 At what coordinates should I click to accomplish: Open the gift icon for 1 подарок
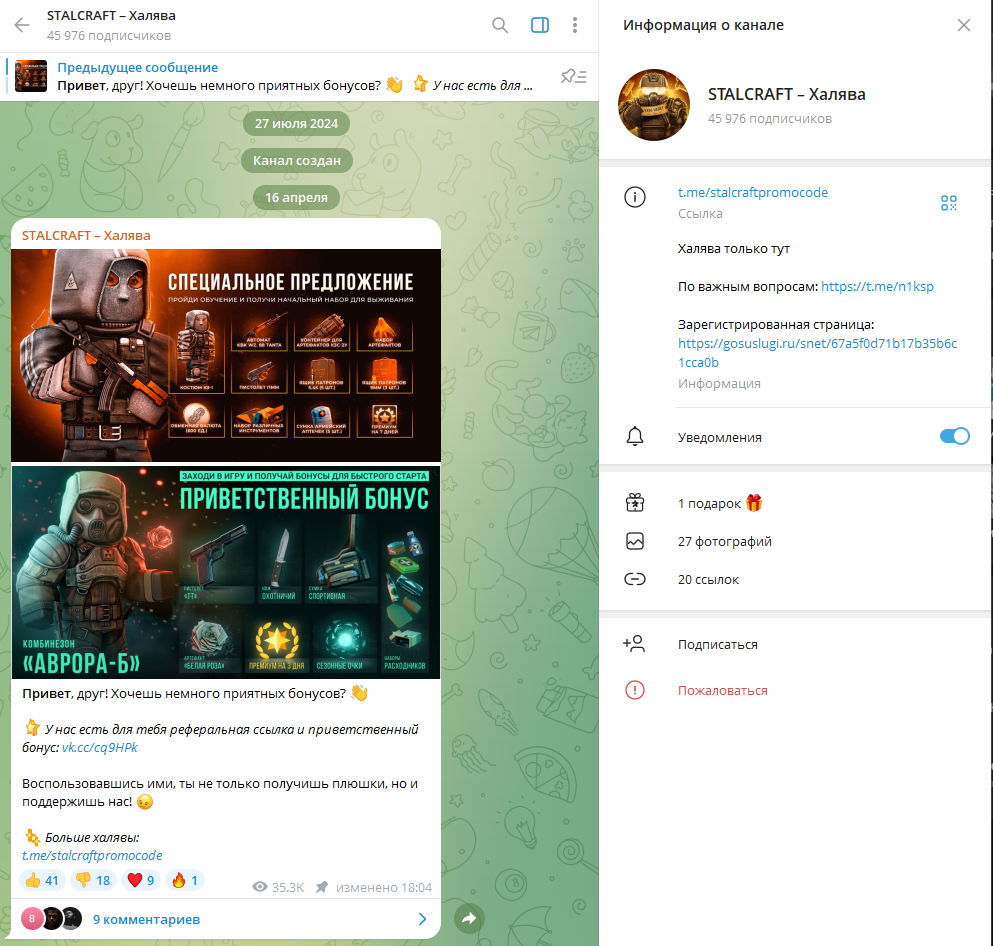pyautogui.click(x=635, y=503)
